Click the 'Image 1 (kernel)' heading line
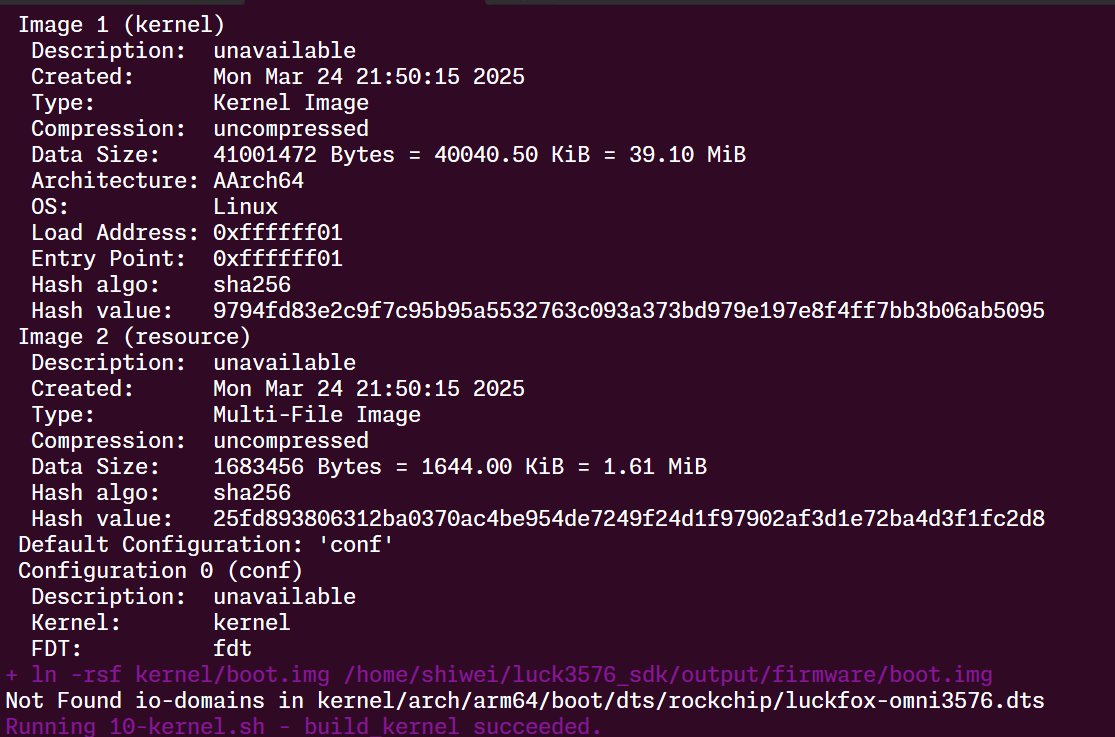This screenshot has width=1115, height=737. tap(122, 25)
